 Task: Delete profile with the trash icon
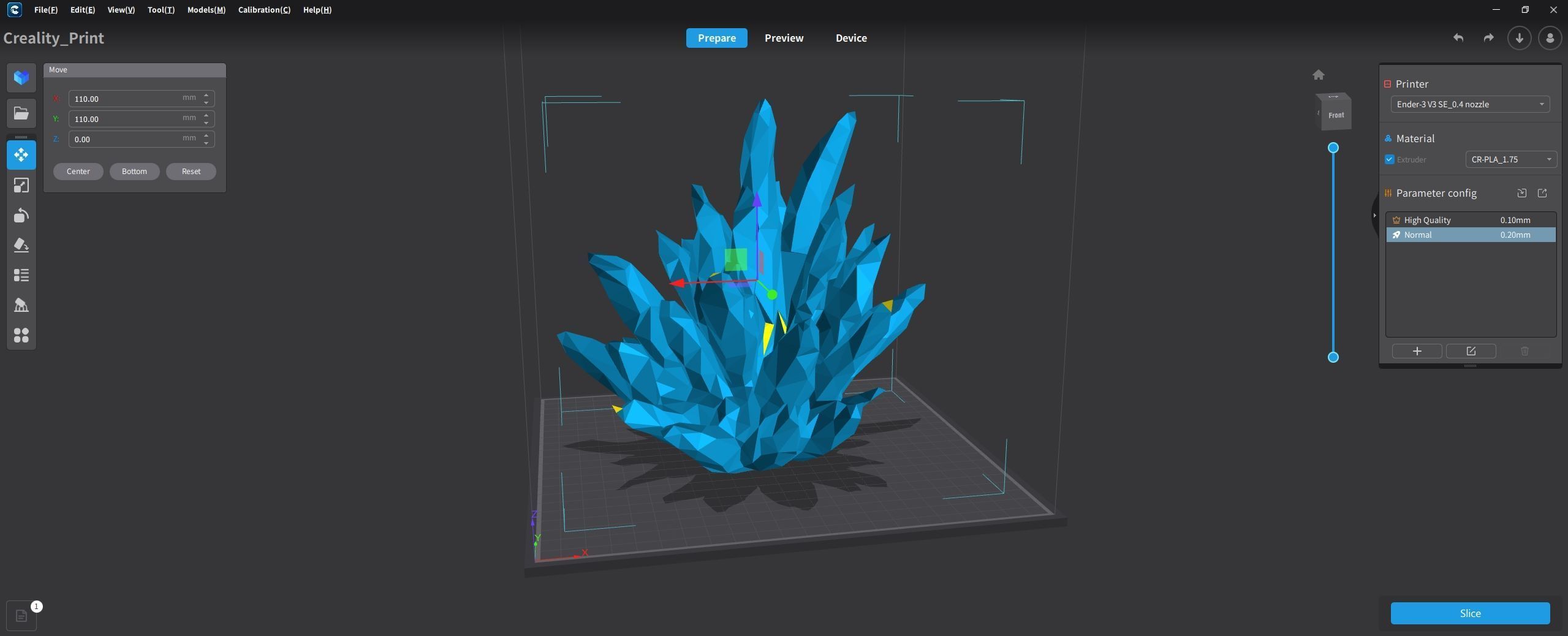point(1524,351)
